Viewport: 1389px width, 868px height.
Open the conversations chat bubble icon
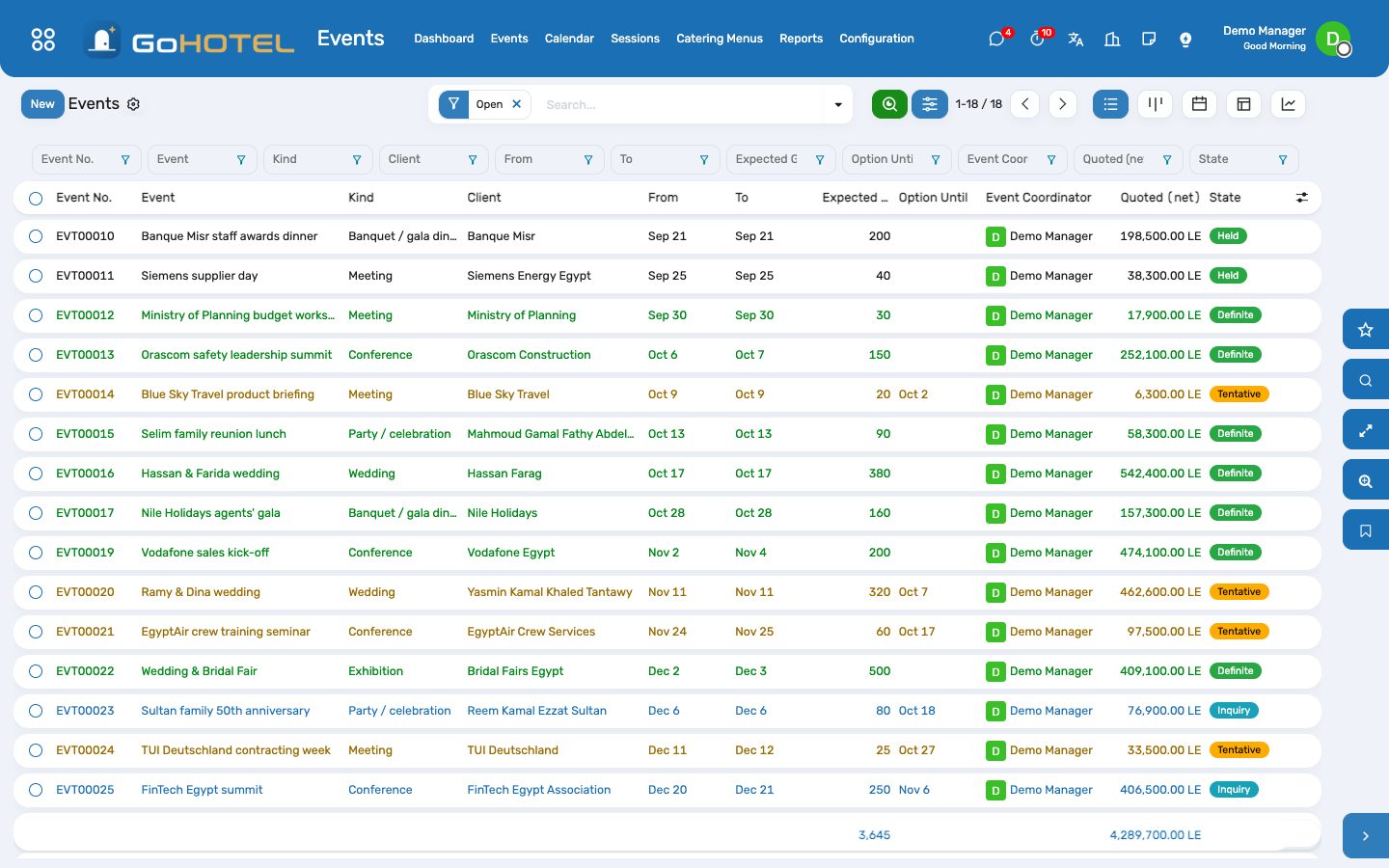coord(996,39)
